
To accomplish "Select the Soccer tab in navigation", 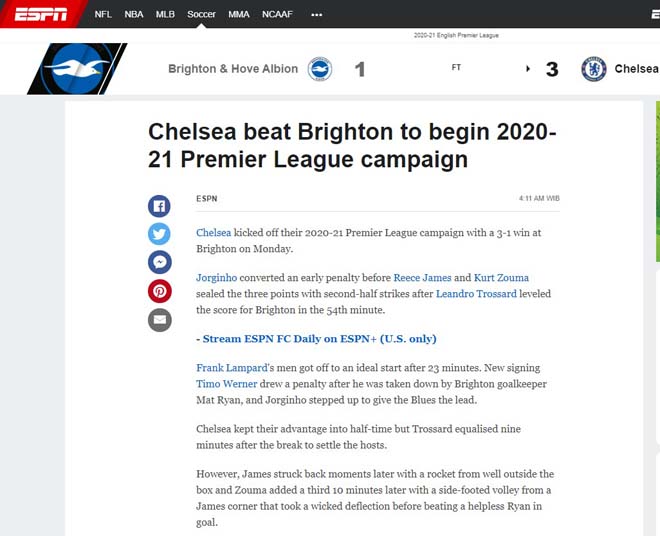I will pos(201,15).
